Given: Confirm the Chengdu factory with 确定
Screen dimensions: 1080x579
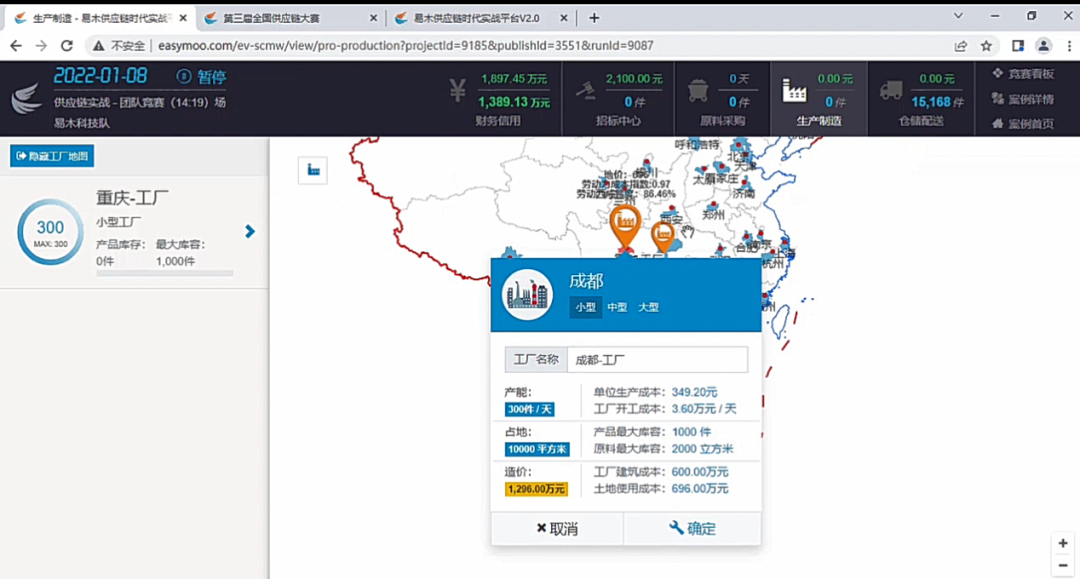Looking at the screenshot, I should 692,528.
